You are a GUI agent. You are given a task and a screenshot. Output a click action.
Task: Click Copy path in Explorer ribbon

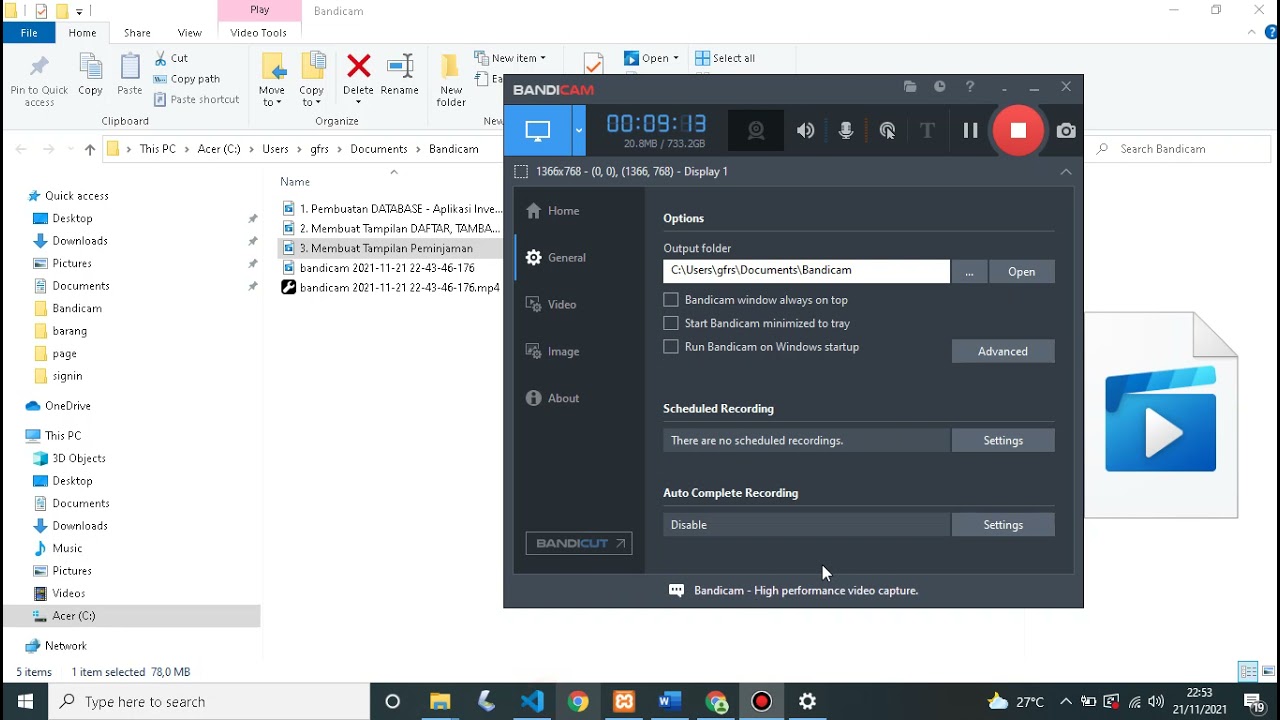pos(187,79)
